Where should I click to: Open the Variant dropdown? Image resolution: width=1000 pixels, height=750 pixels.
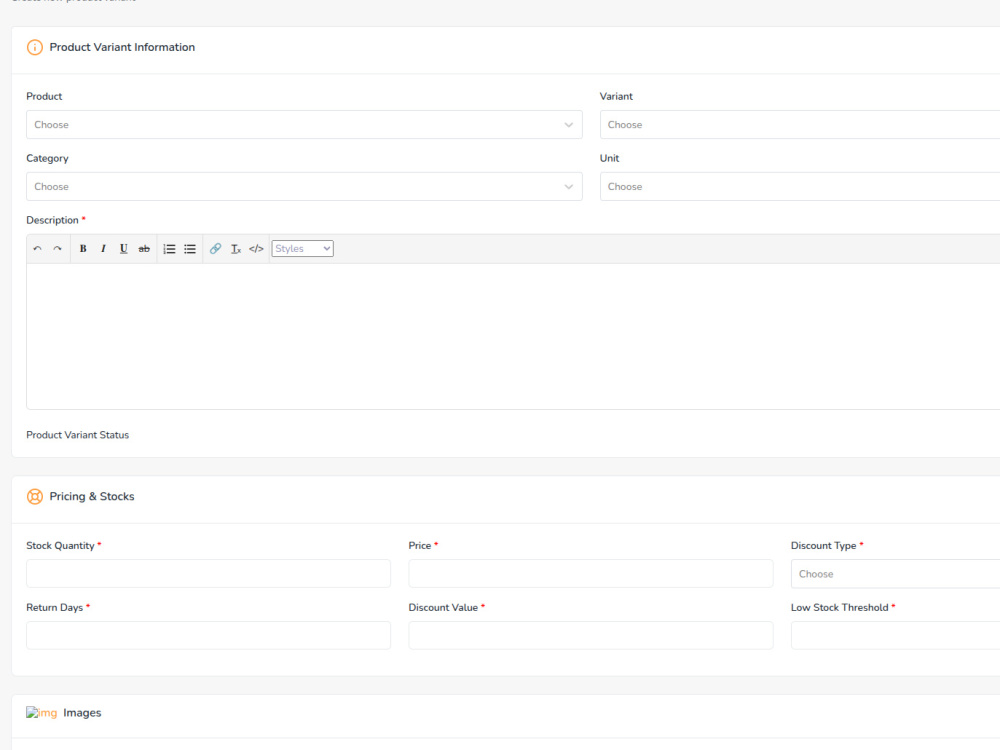pos(800,124)
